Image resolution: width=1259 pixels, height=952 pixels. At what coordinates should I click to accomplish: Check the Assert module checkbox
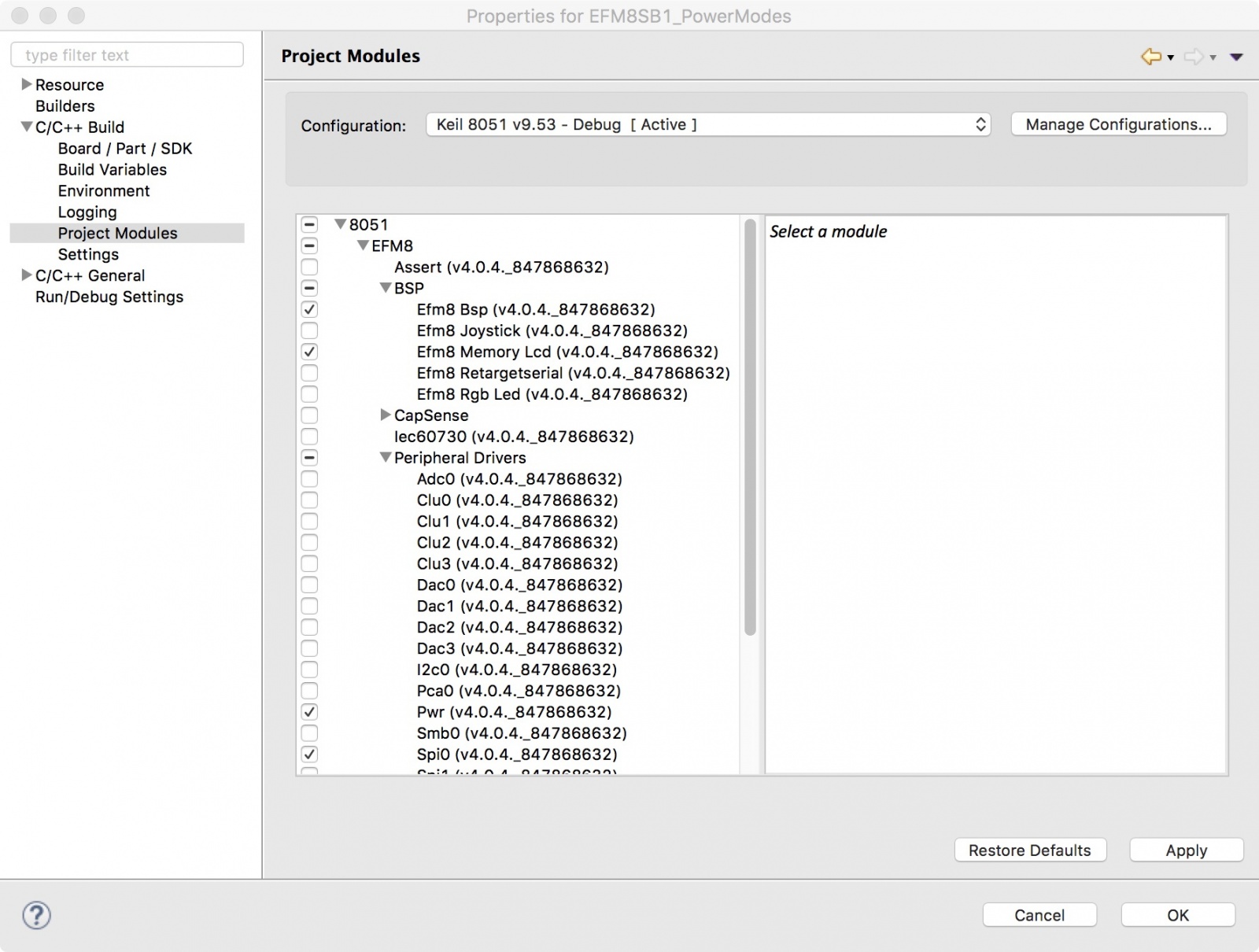(309, 267)
